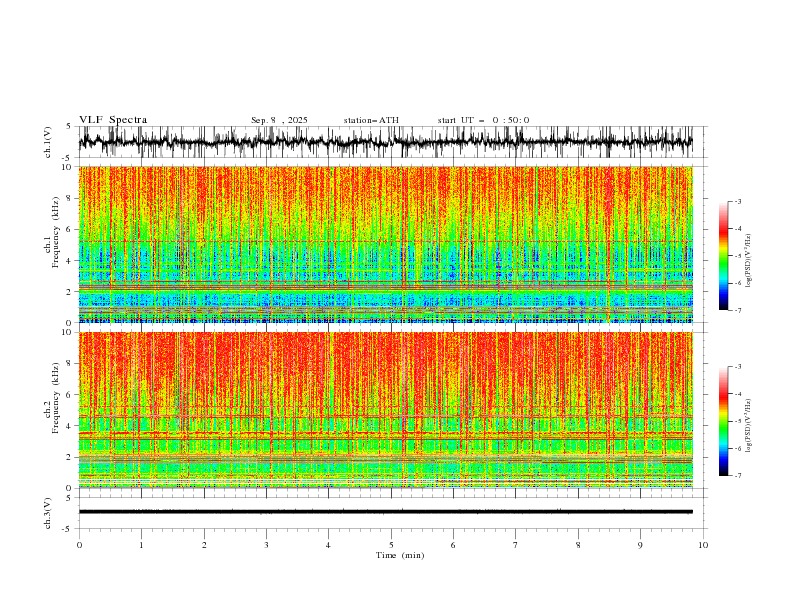Click the "8" kHz tick of ch.1 axis
The height and width of the screenshot is (612, 792).
tap(71, 198)
